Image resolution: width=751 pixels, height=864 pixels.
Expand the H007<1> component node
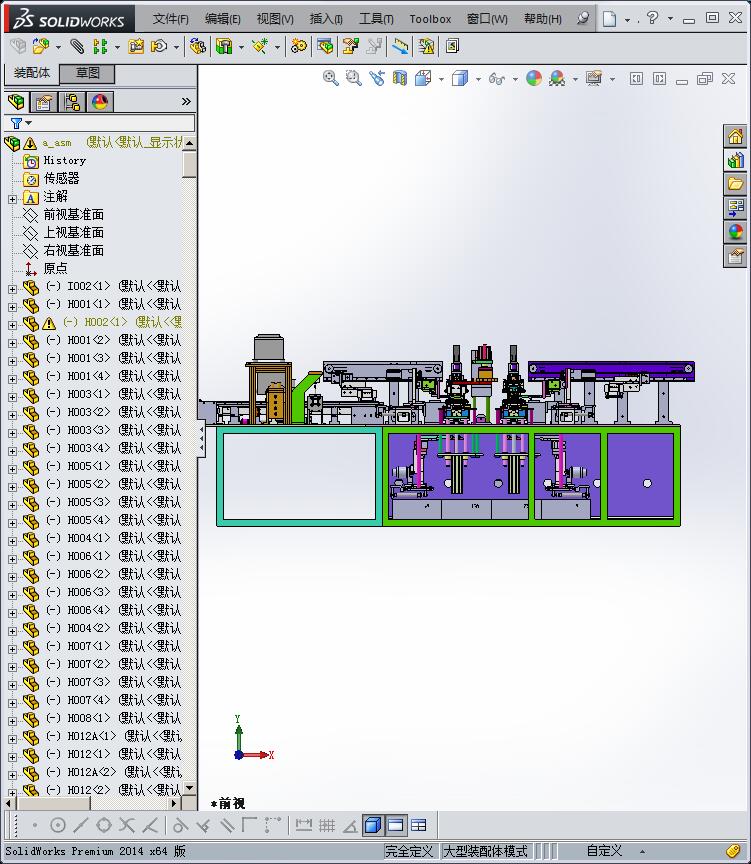[x=13, y=649]
